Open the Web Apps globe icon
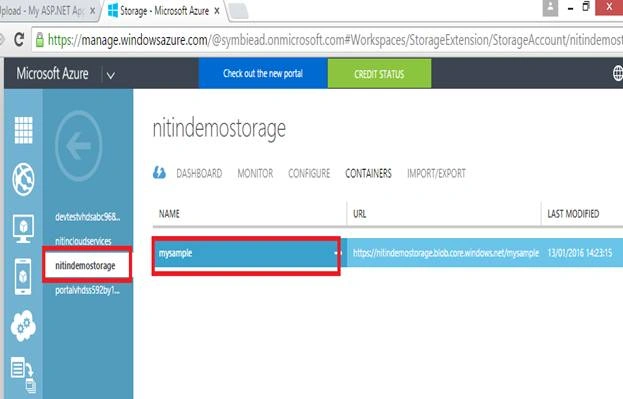Image resolution: width=623 pixels, height=399 pixels. pyautogui.click(x=23, y=179)
